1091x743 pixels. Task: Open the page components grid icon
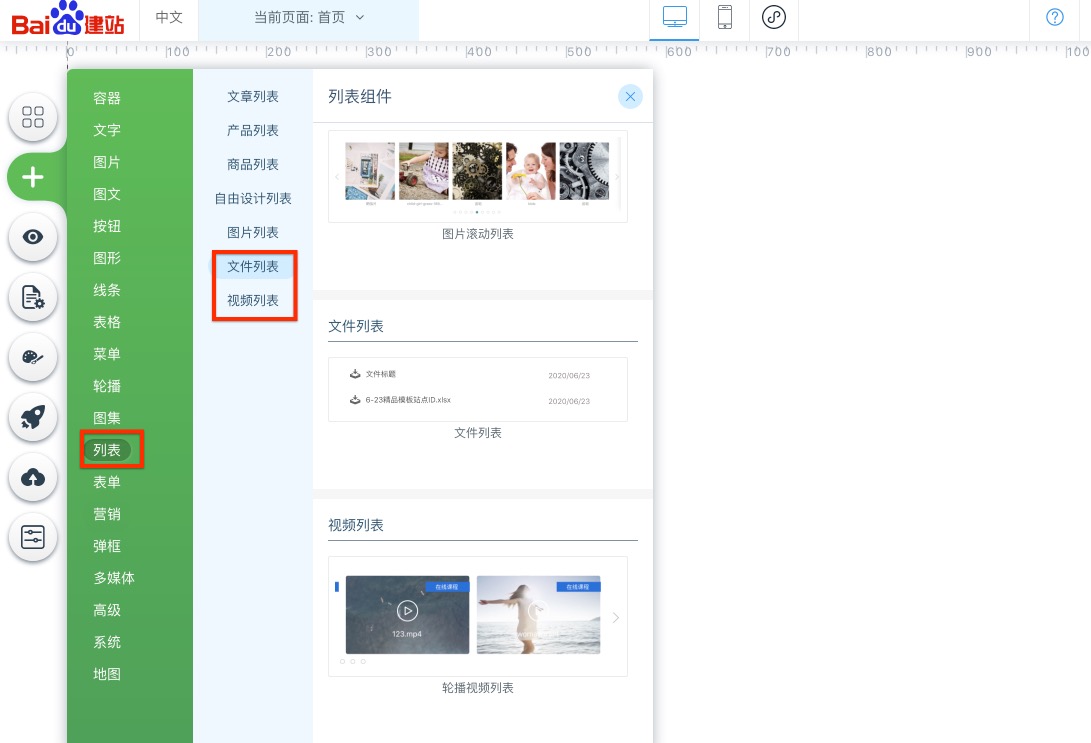tap(33, 117)
